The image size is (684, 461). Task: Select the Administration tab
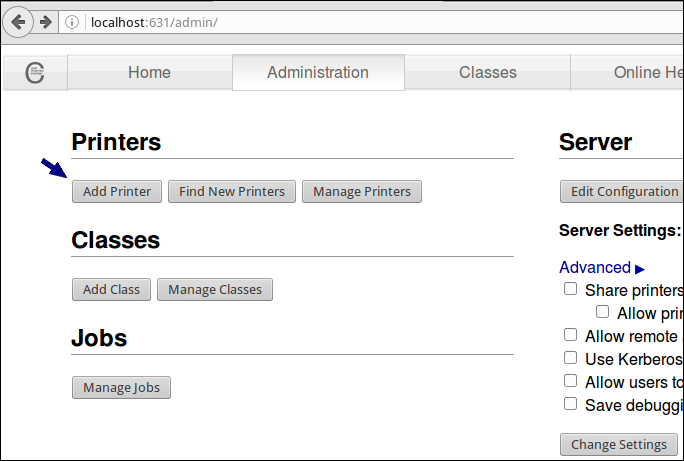[x=318, y=72]
